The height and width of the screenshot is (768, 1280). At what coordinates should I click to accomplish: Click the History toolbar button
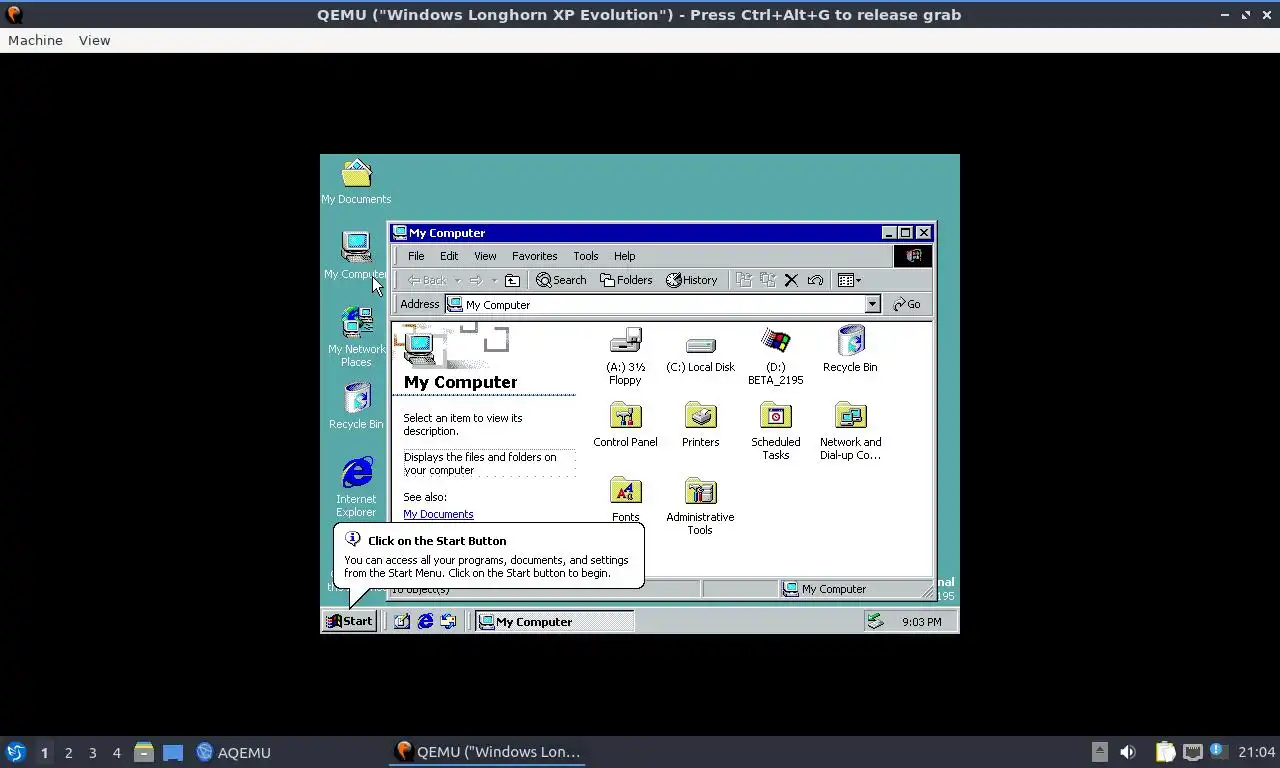692,280
